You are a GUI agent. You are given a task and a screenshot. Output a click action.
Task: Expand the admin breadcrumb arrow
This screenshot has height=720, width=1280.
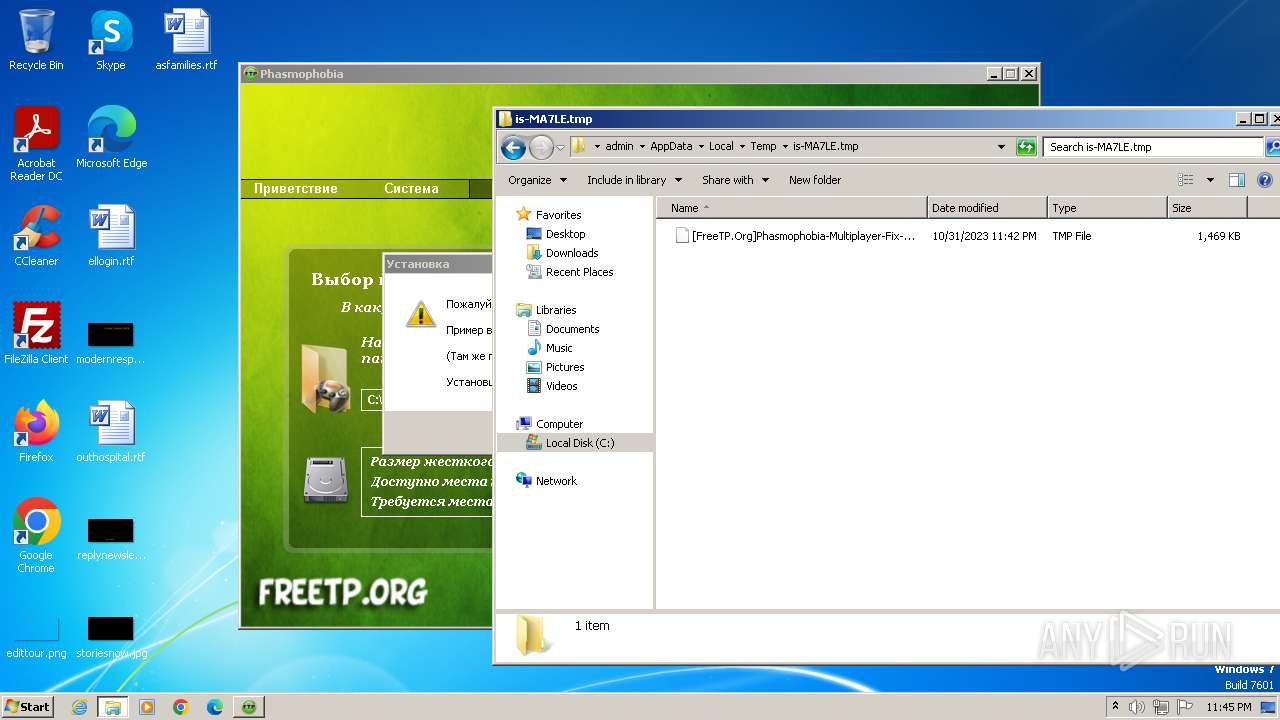pyautogui.click(x=642, y=147)
